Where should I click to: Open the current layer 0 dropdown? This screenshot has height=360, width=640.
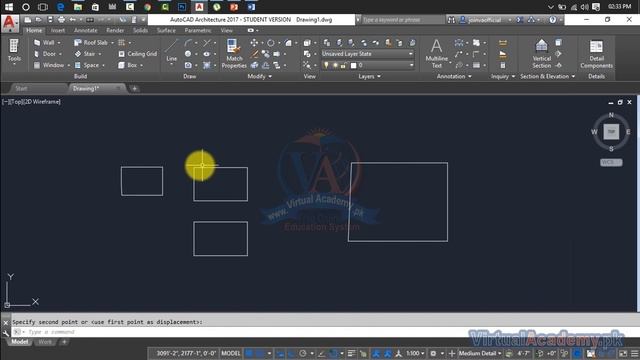pos(367,65)
